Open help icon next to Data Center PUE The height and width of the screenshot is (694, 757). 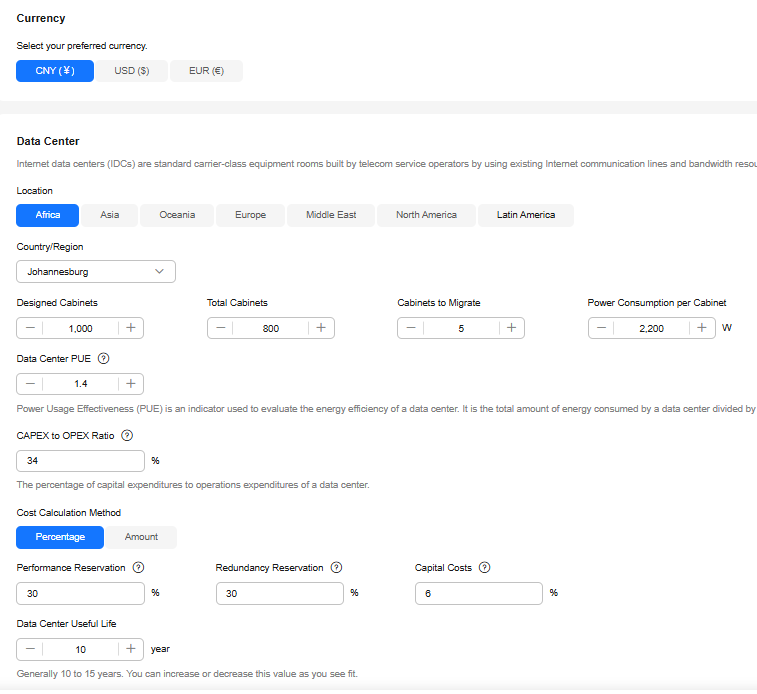click(103, 359)
